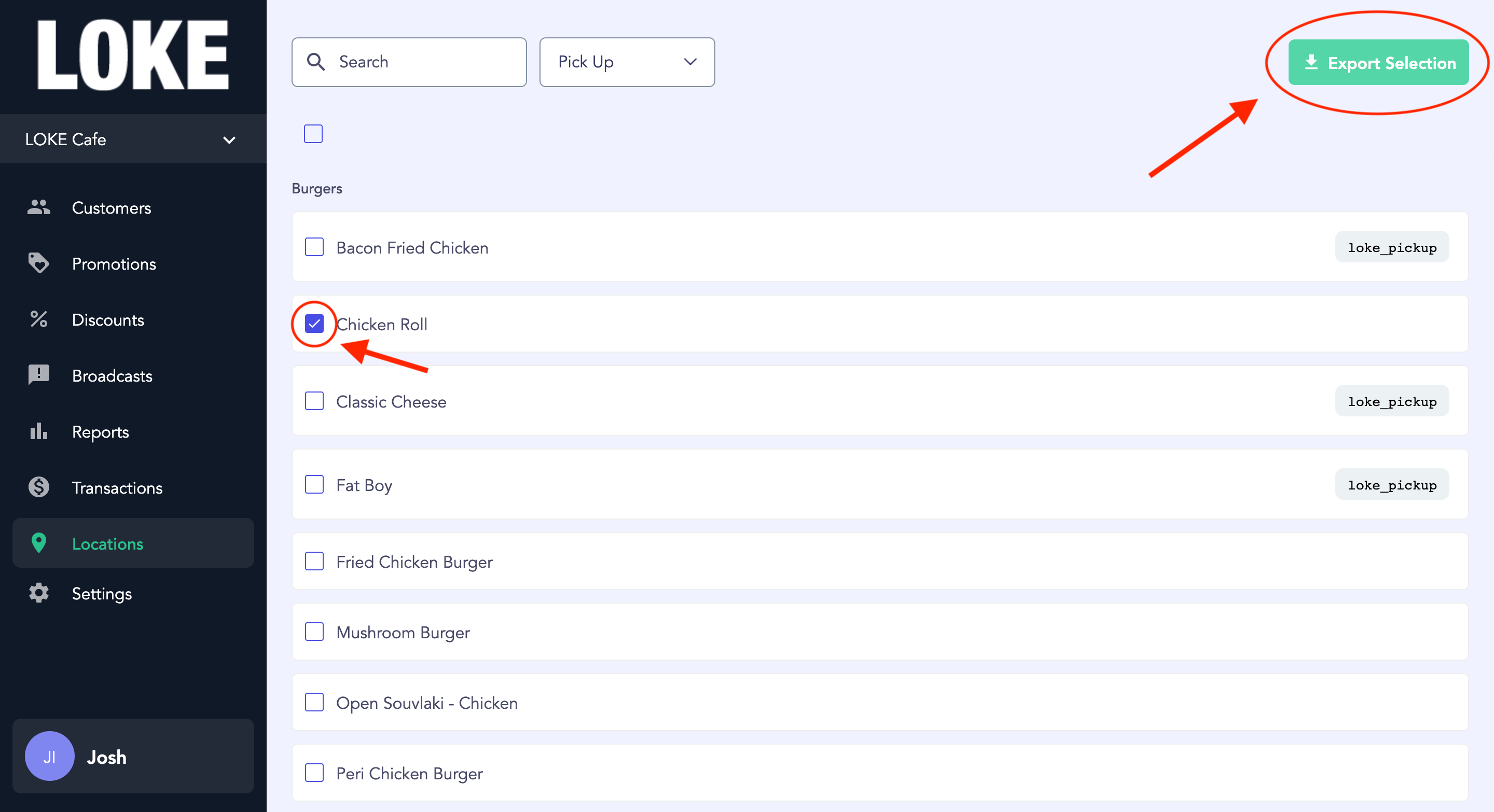Open the Customers menu item

pos(133,207)
